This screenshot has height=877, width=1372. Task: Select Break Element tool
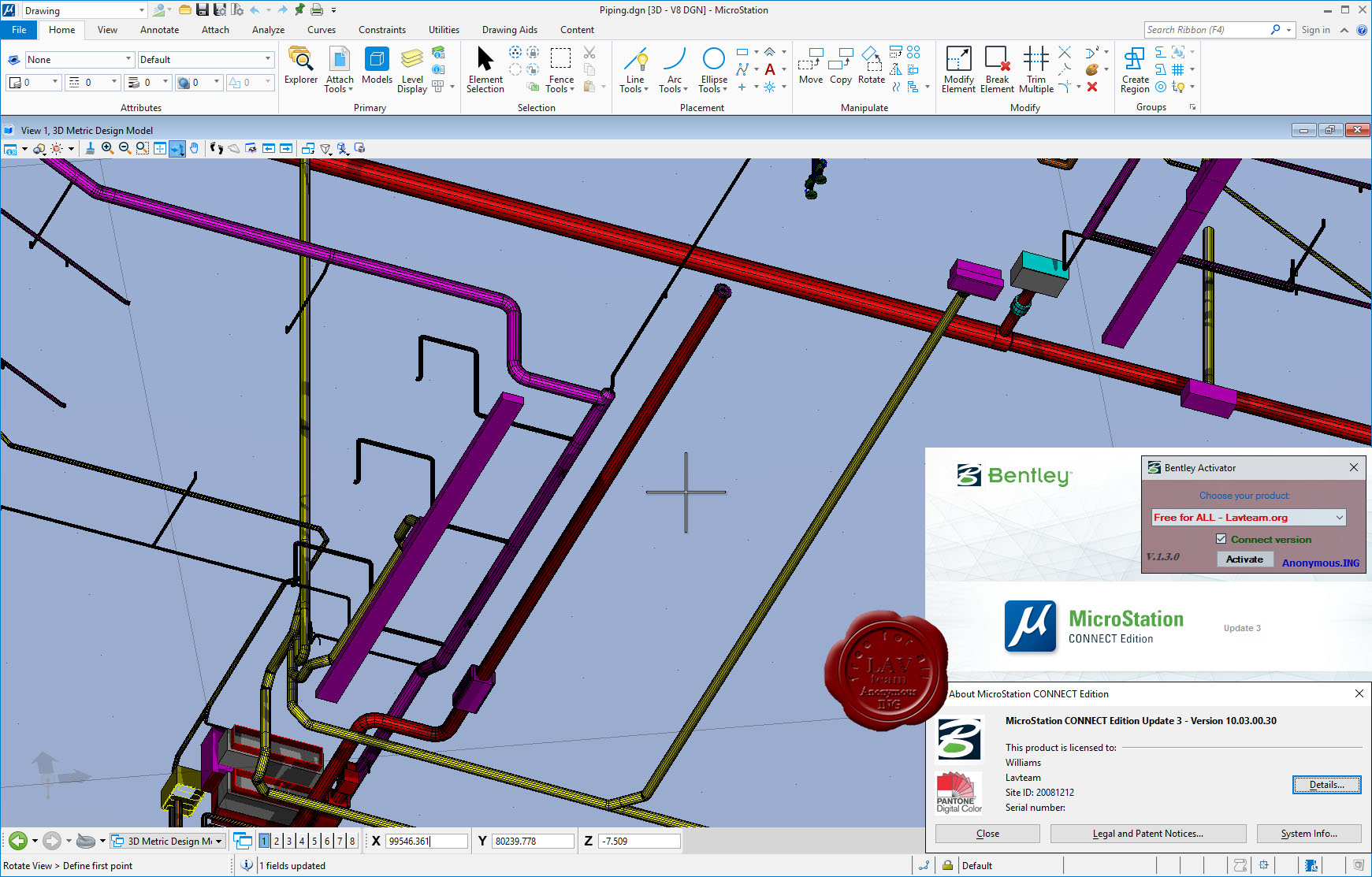point(997,70)
